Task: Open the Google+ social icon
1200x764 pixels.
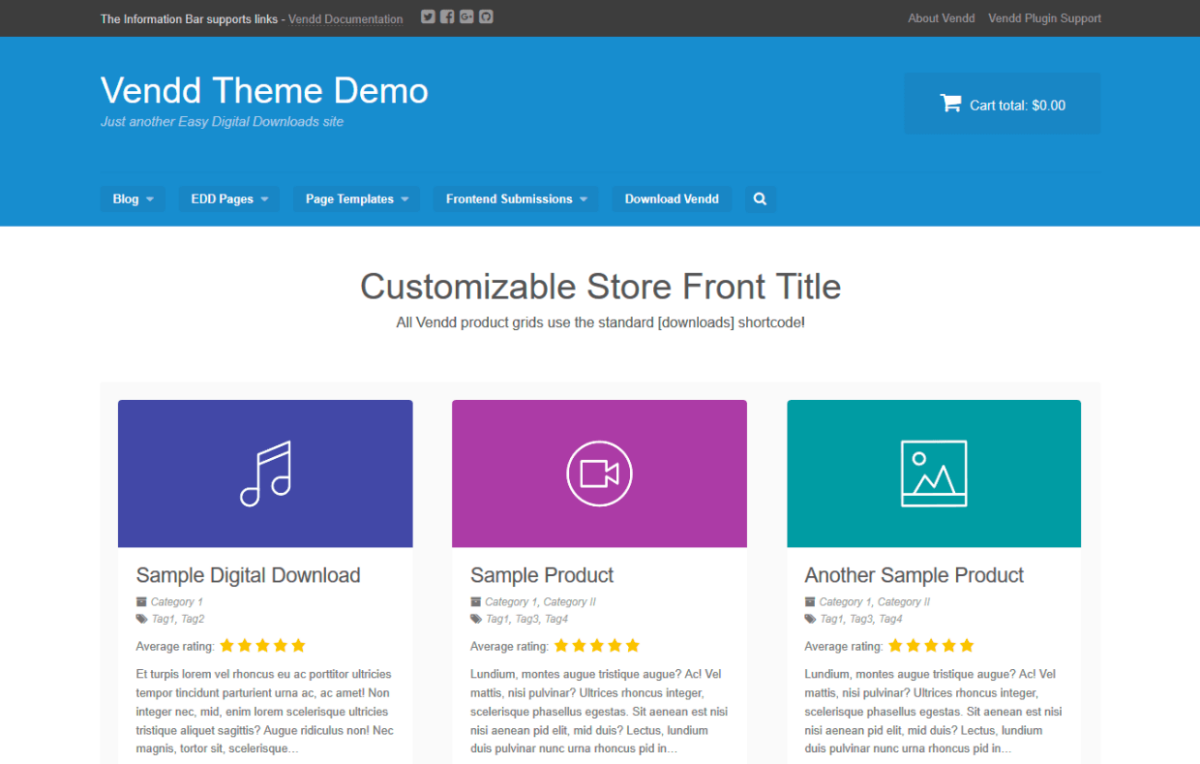Action: click(x=466, y=17)
